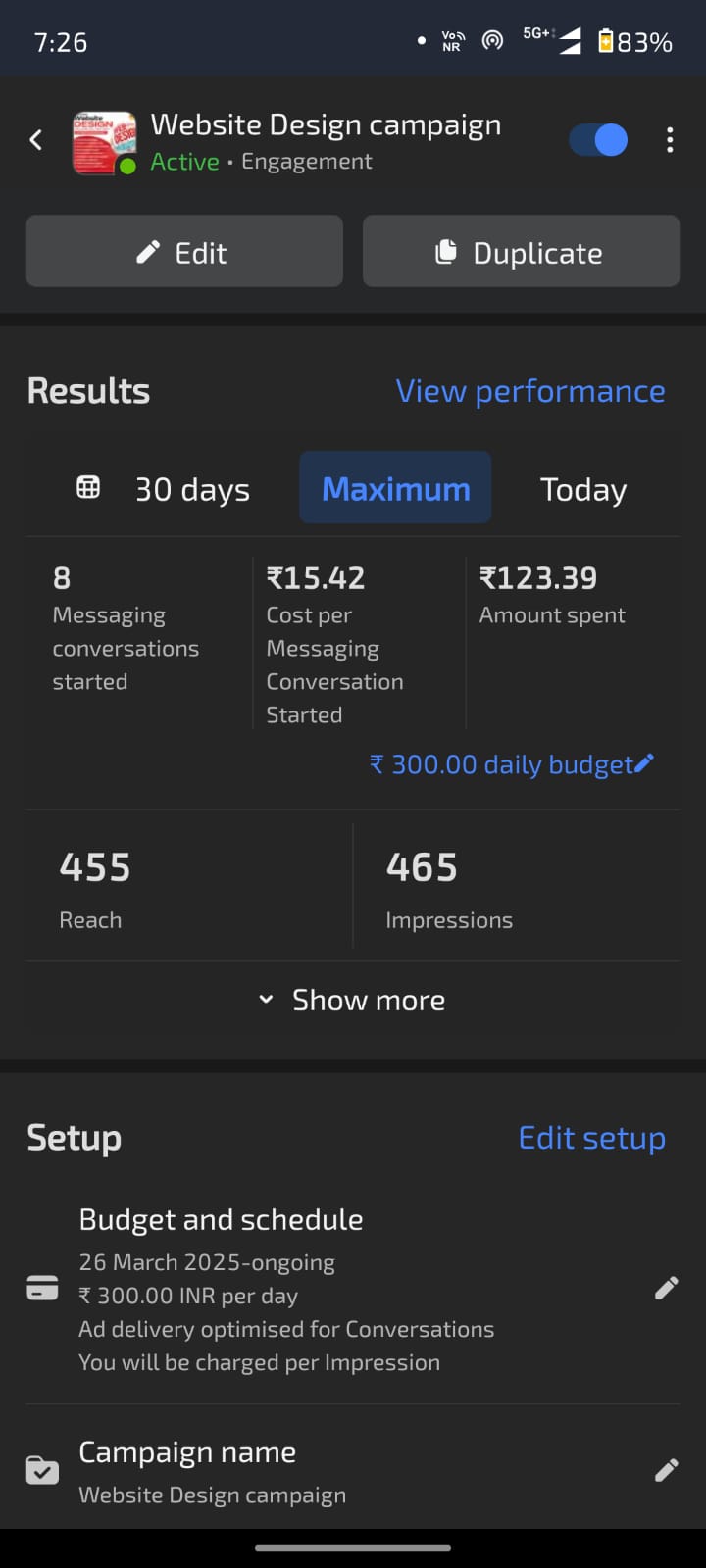Viewport: 706px width, 1568px height.
Task: Expand Show more results
Action: [368, 1000]
